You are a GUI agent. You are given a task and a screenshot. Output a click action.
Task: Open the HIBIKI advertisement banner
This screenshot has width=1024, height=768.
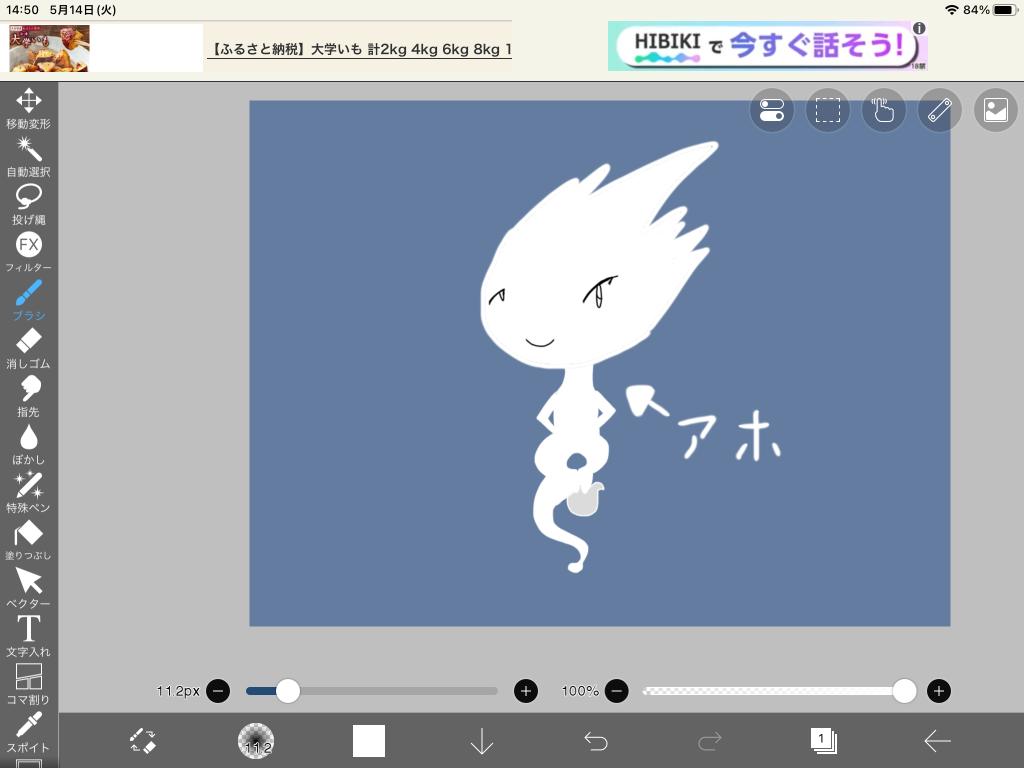point(767,46)
